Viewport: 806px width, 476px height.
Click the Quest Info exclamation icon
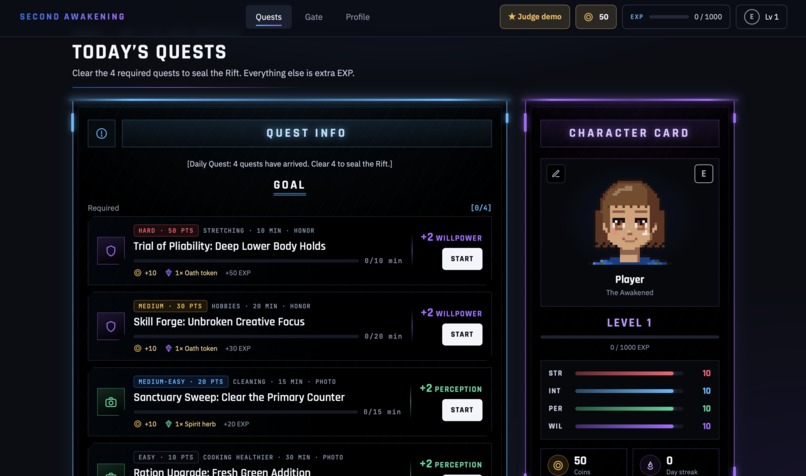pos(101,134)
